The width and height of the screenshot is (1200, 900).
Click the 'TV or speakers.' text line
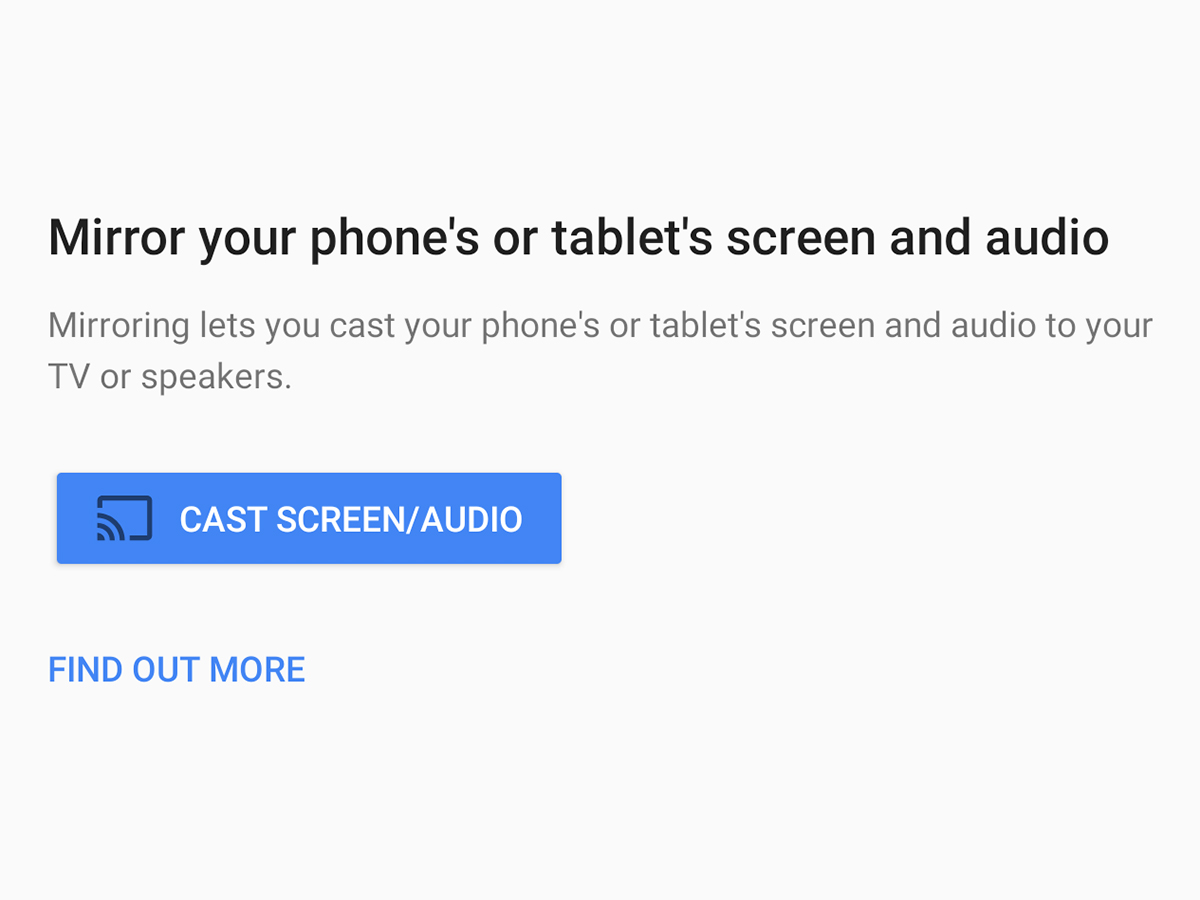170,377
